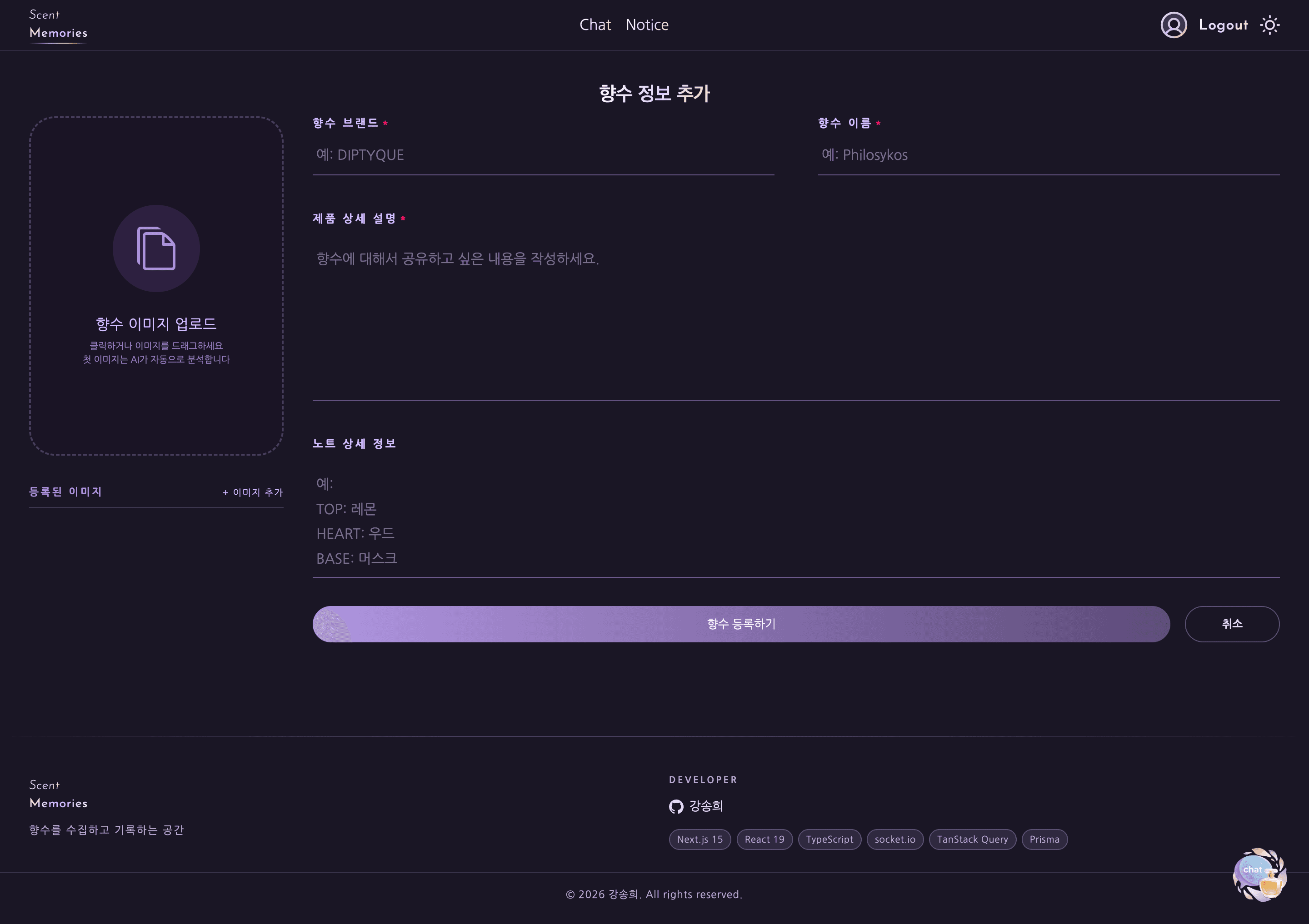Click into the 노트 상세 정보 textarea
Screen dimensions: 1309x924
coord(795,521)
